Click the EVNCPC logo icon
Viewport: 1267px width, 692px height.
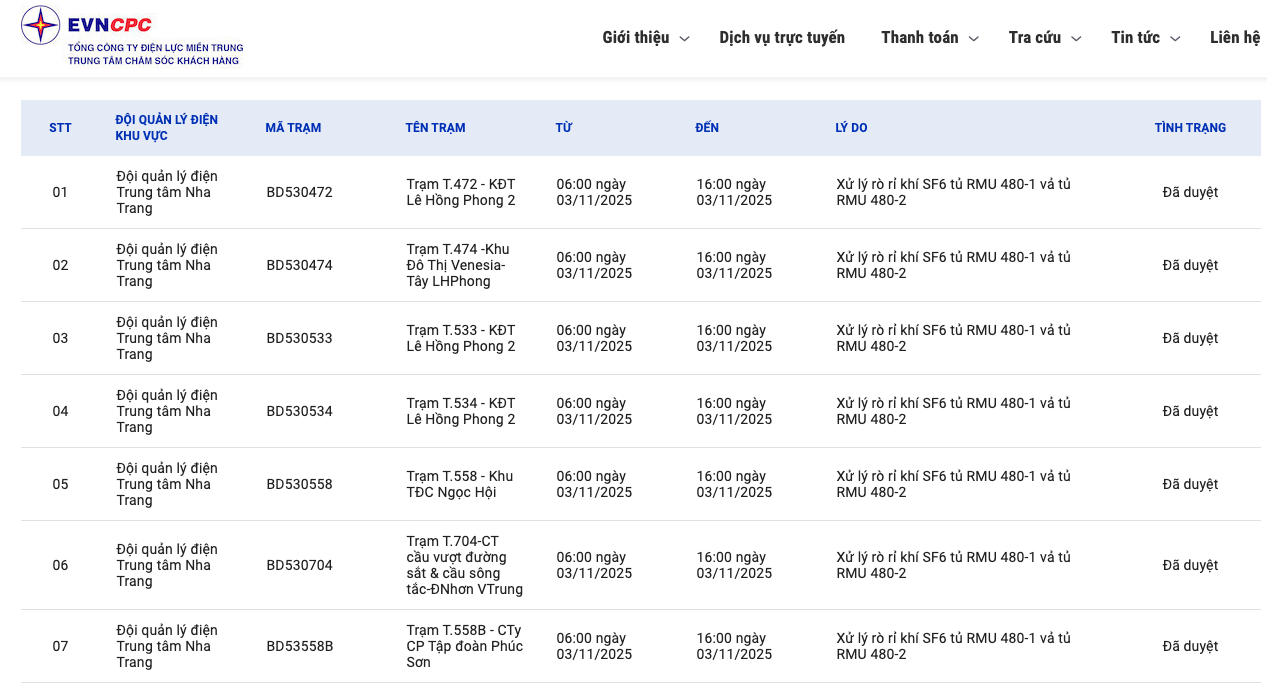click(41, 26)
